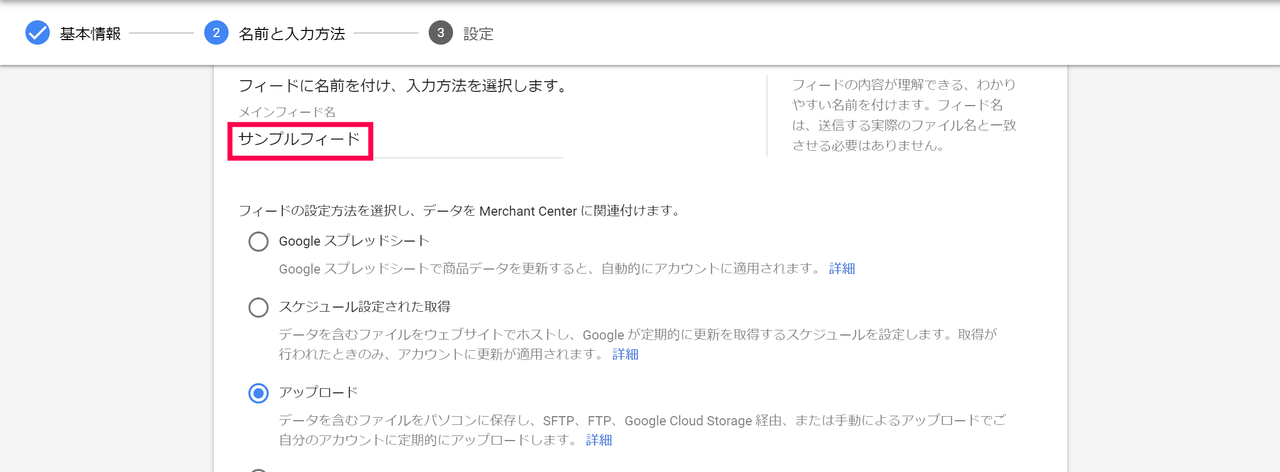Click the blue checkmark icon for 基本情報
Screen dimensions: 1280x472
(x=37, y=33)
